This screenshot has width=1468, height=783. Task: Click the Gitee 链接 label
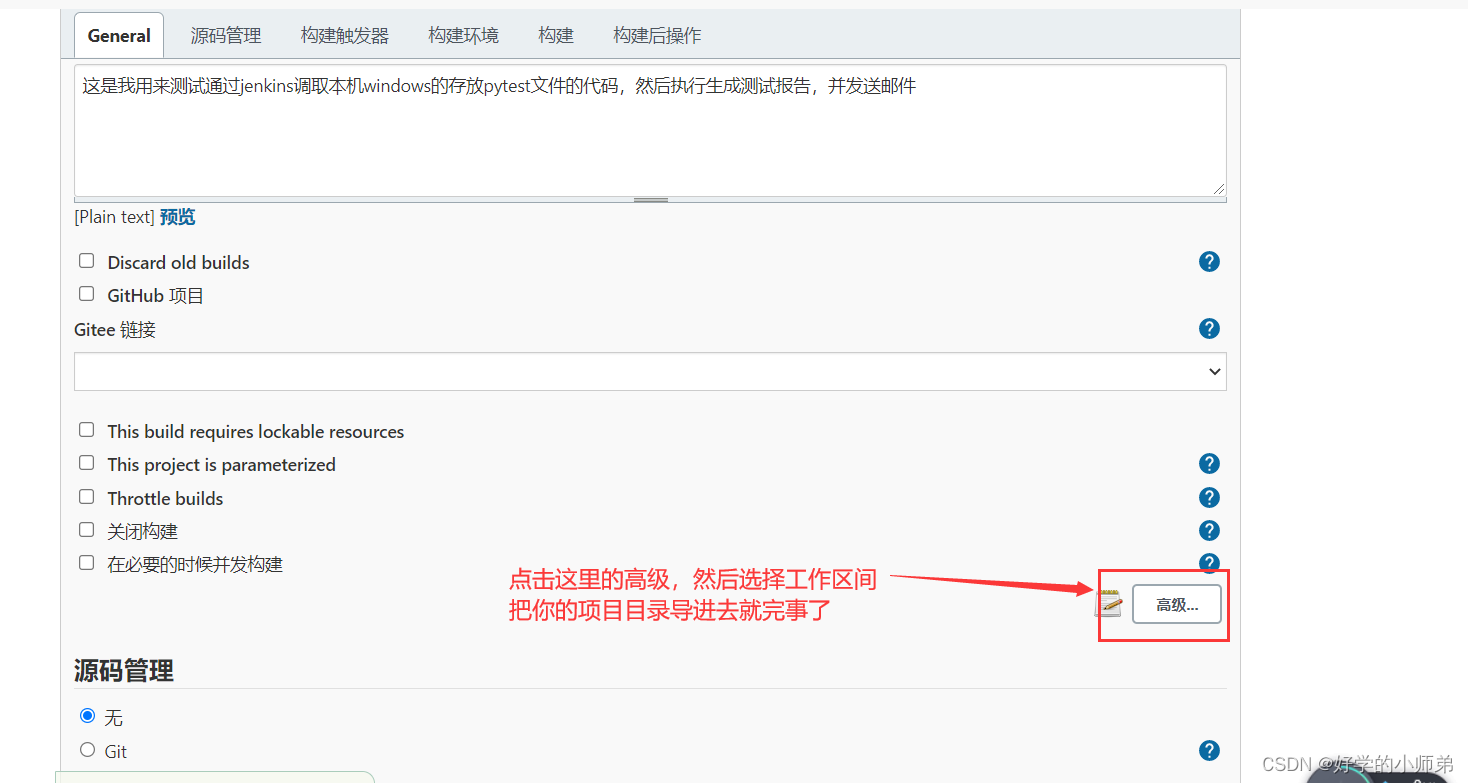click(115, 330)
